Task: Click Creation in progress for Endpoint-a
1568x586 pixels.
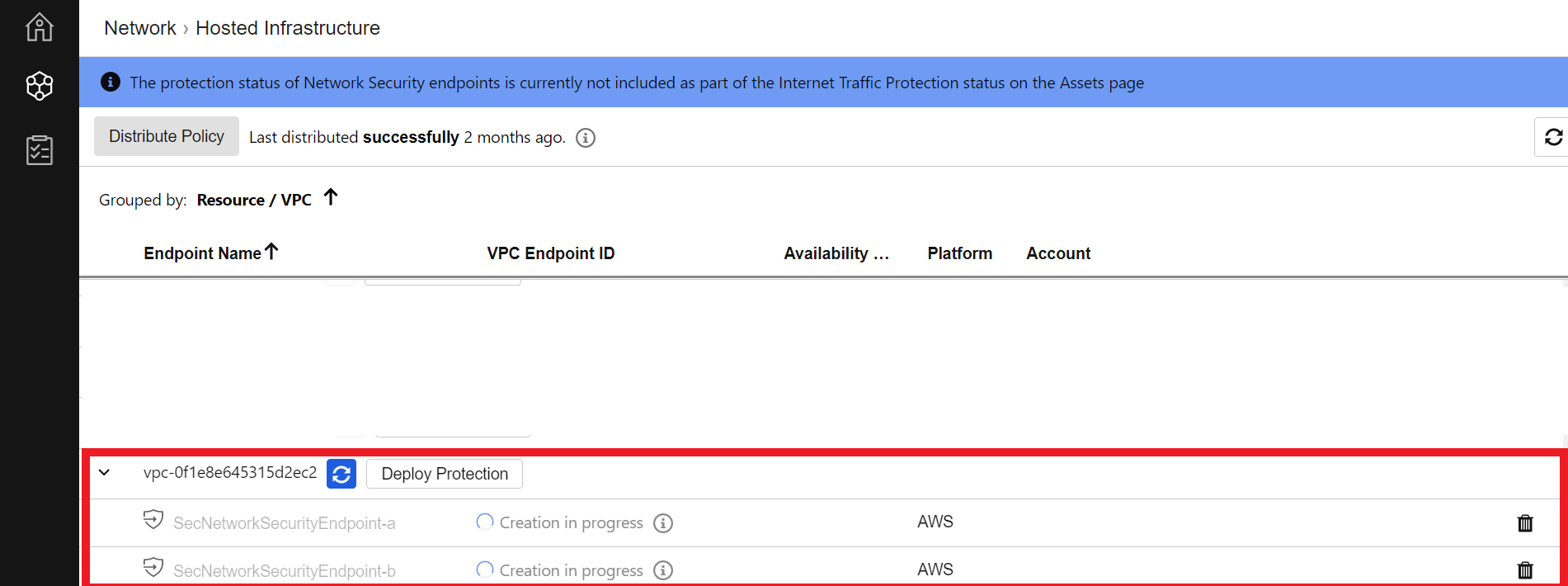Action: pos(571,522)
